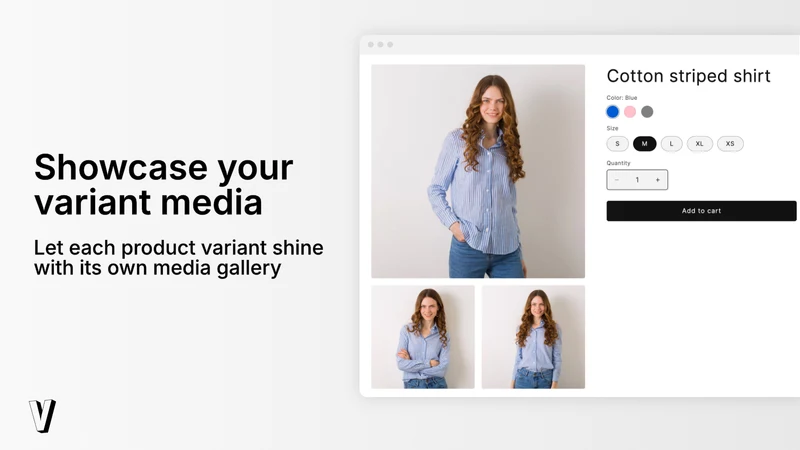Select the pink color swatch
This screenshot has height=450, width=800.
[x=630, y=112]
